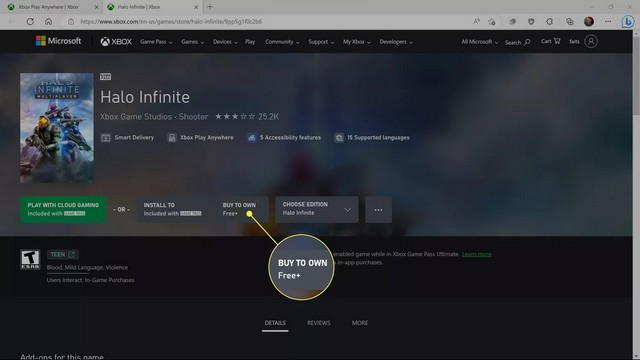Open the shopping Cart
Image resolution: width=640 pixels, height=360 pixels.
[x=551, y=41]
